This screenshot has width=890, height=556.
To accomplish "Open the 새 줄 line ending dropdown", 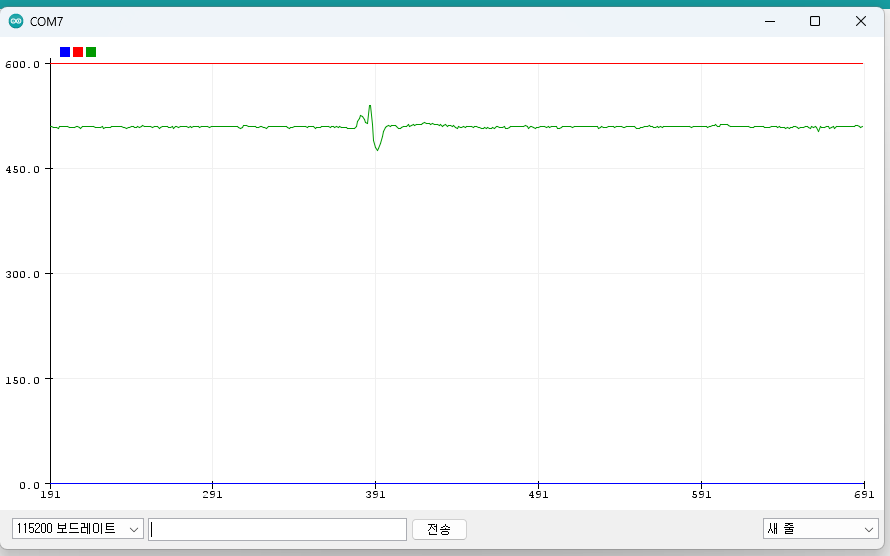I will 821,529.
